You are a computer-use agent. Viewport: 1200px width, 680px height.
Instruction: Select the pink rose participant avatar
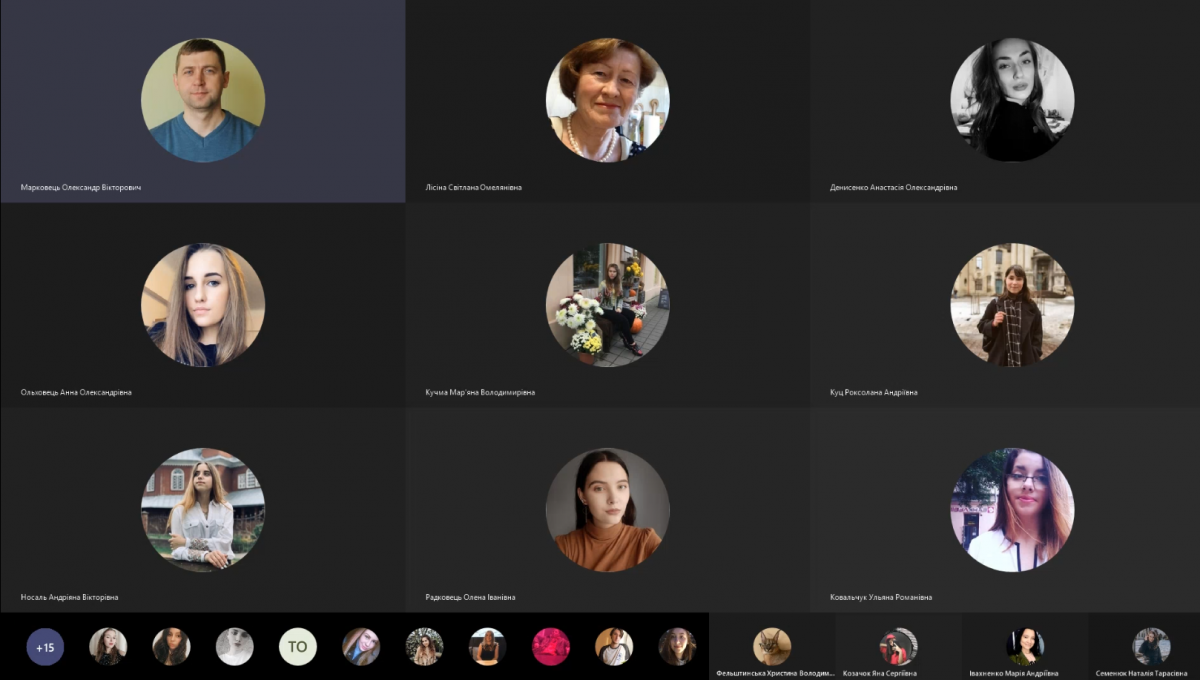[551, 647]
